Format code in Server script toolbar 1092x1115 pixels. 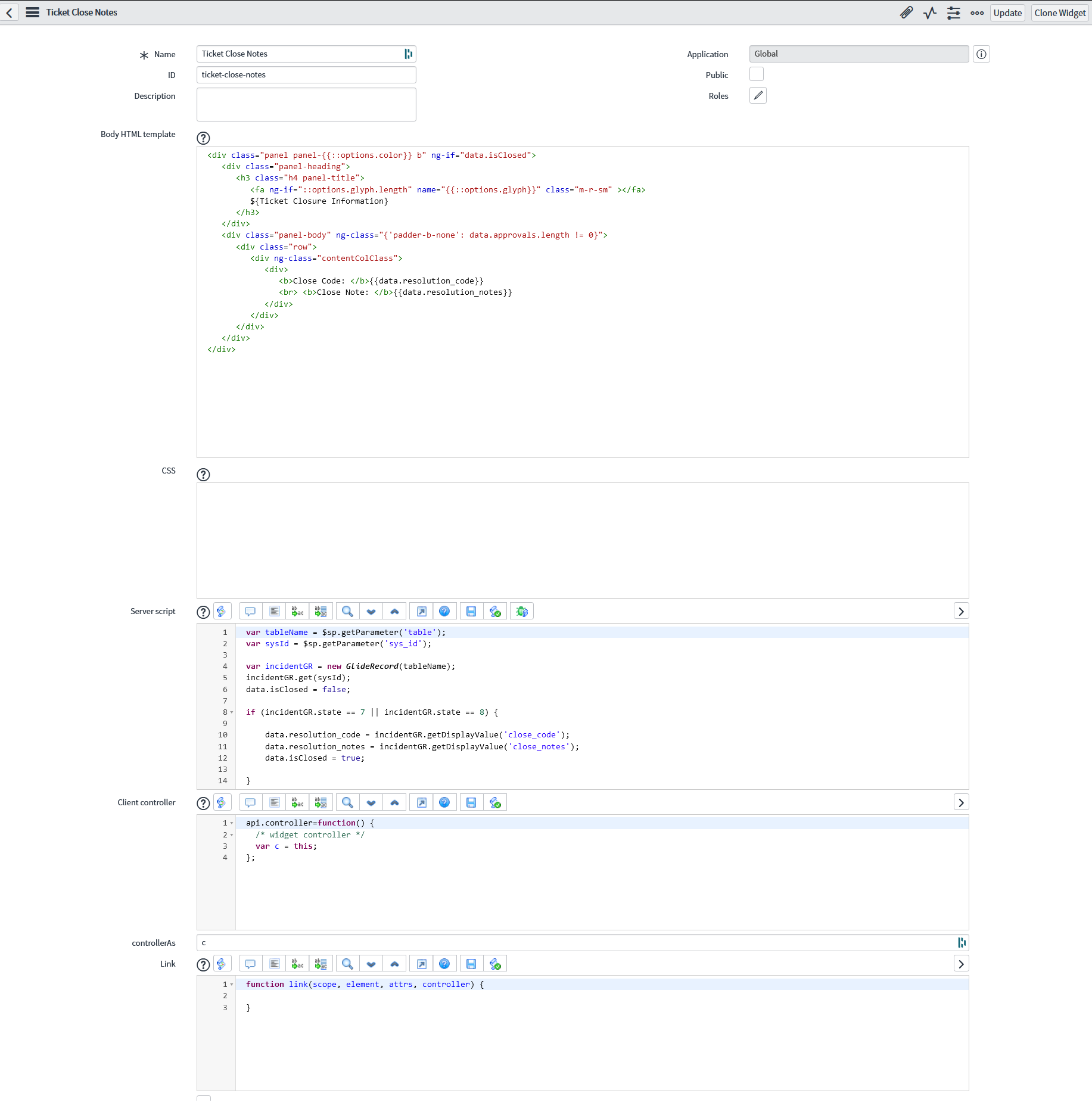pyautogui.click(x=274, y=611)
